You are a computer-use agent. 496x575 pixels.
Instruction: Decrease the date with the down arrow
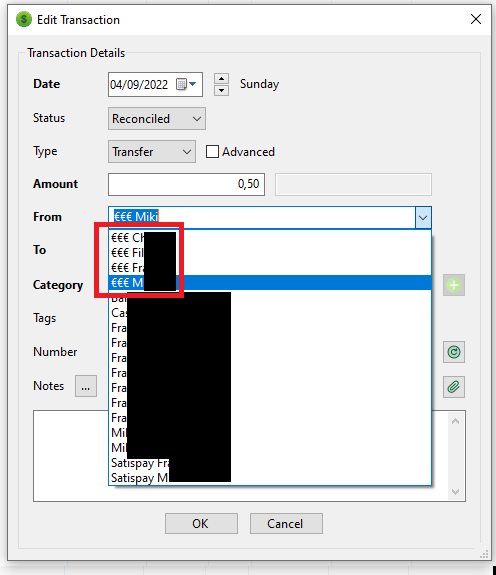[221, 90]
